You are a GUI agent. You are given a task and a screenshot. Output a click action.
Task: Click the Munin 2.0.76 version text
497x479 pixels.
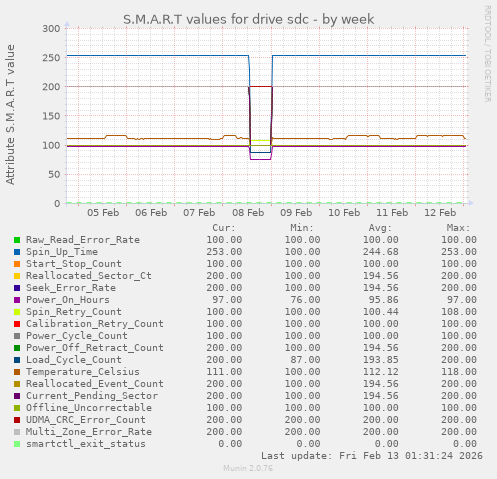click(248, 468)
